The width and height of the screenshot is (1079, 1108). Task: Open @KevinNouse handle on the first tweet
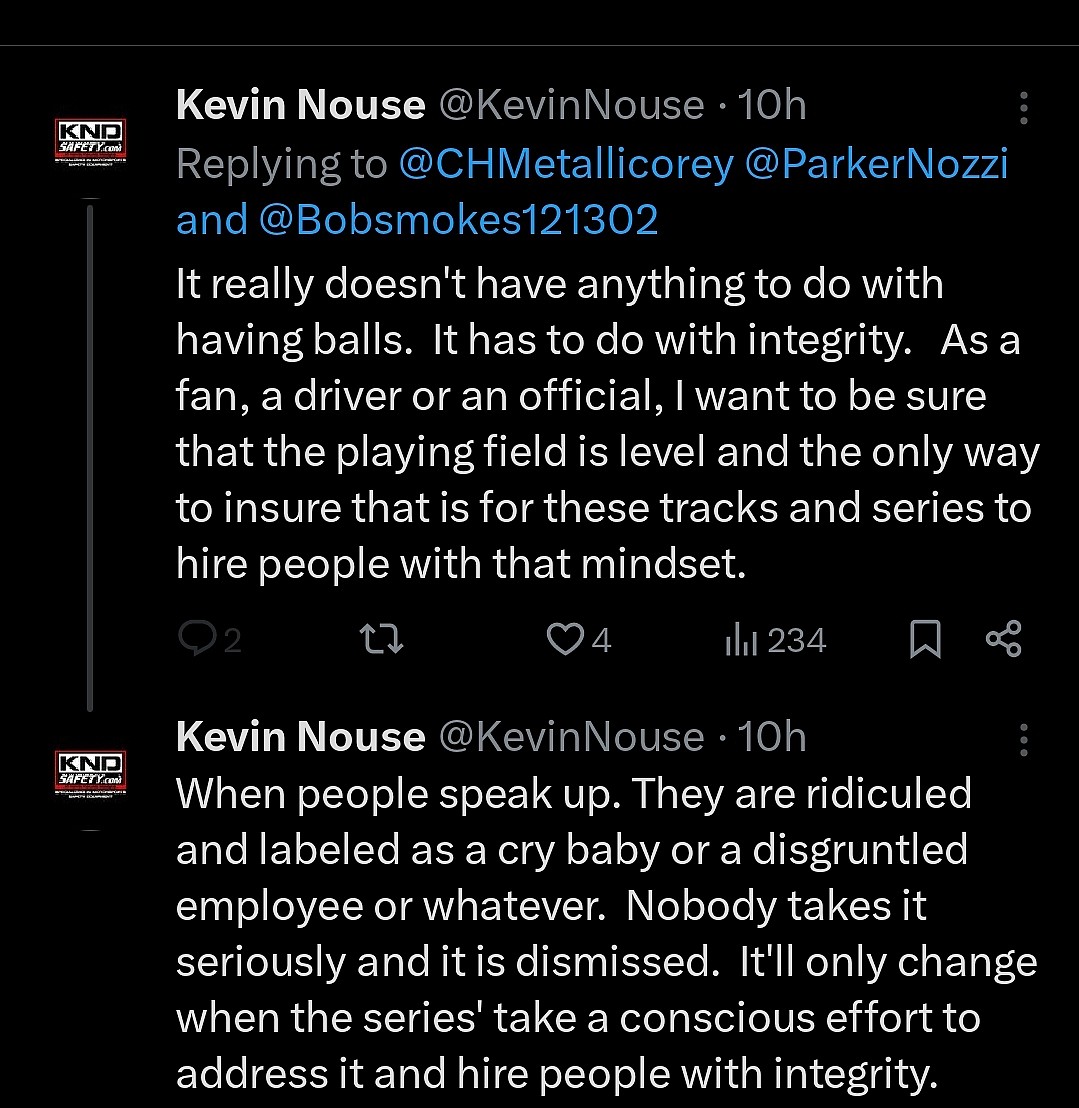click(571, 106)
